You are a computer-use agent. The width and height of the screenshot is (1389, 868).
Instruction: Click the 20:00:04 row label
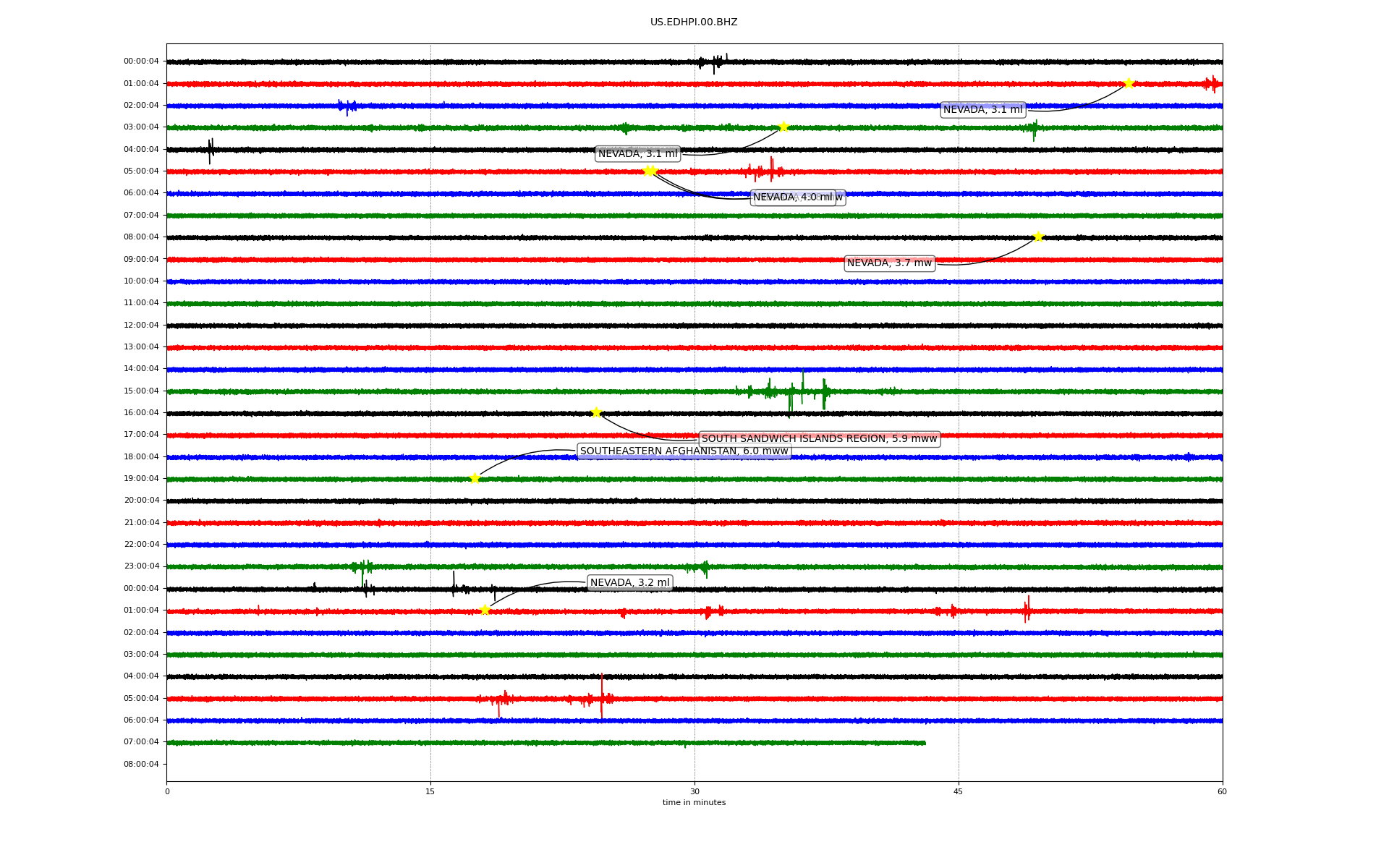[141, 501]
